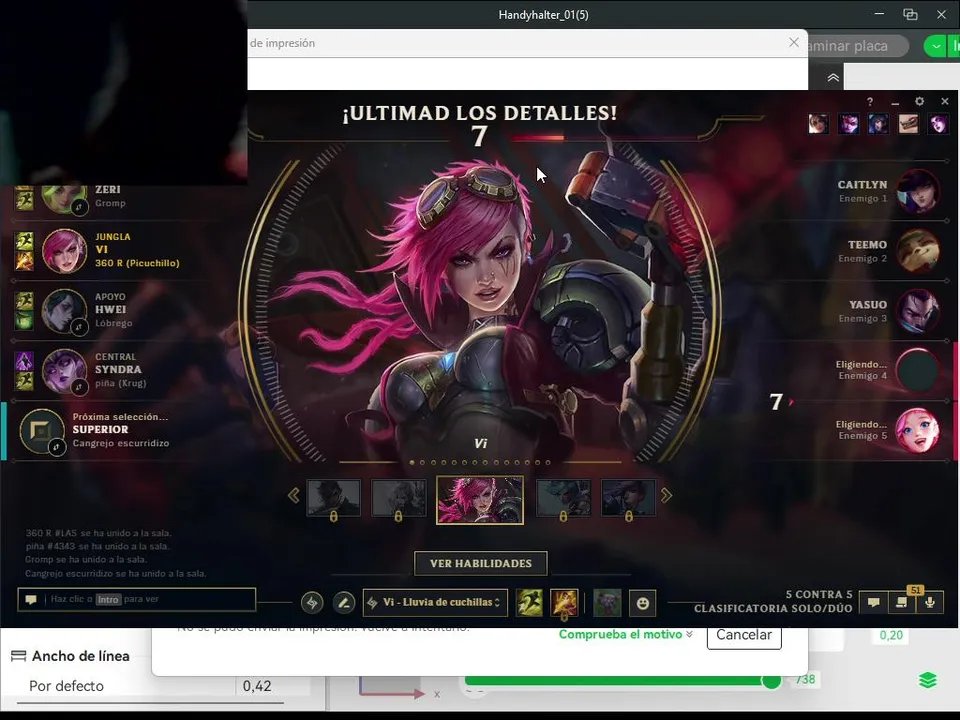Viewport: 960px width, 720px height.
Task: Select Vi's champion portrait in team list
Action: click(x=64, y=250)
